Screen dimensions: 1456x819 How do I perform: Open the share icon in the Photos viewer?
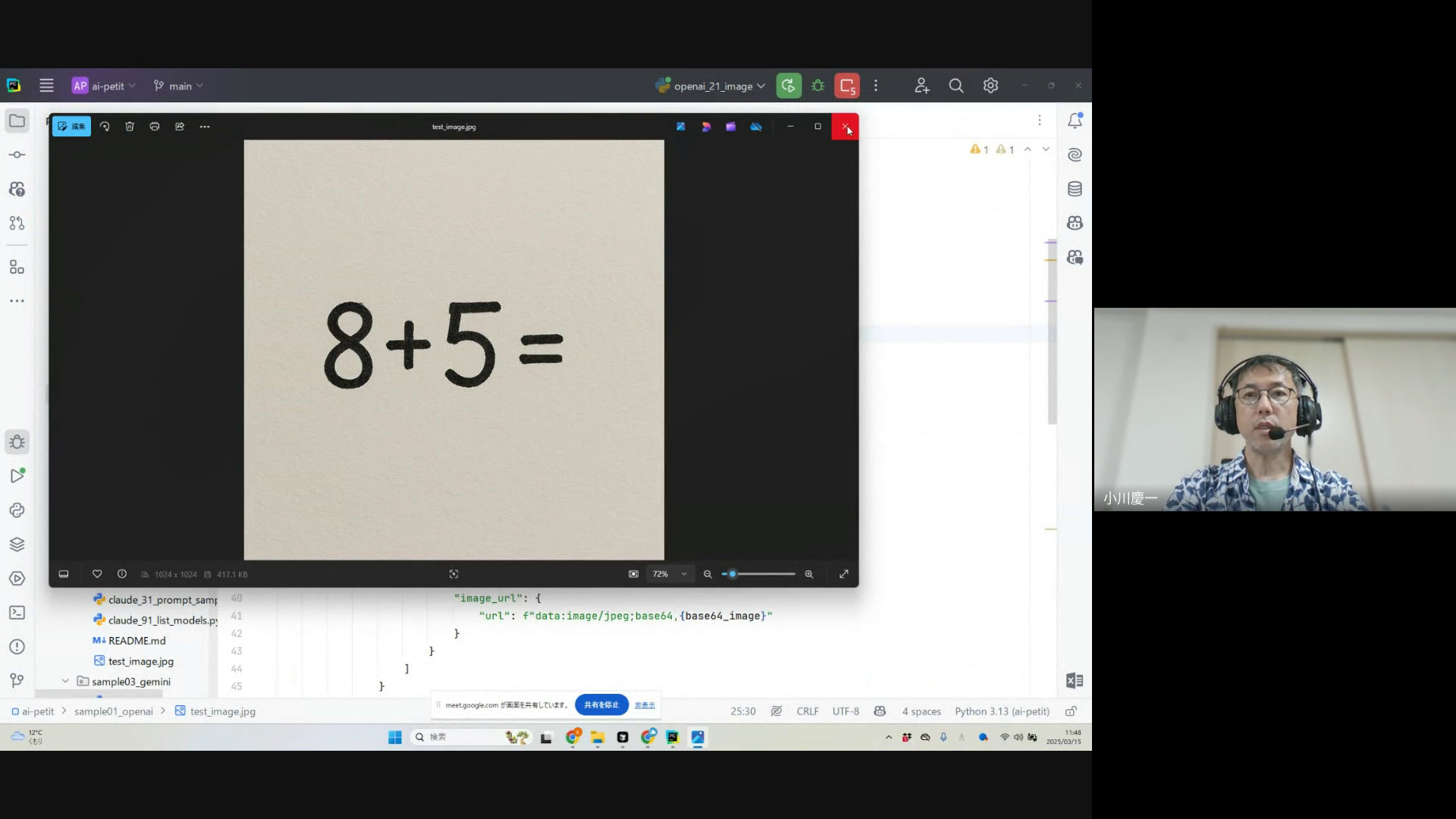(180, 127)
